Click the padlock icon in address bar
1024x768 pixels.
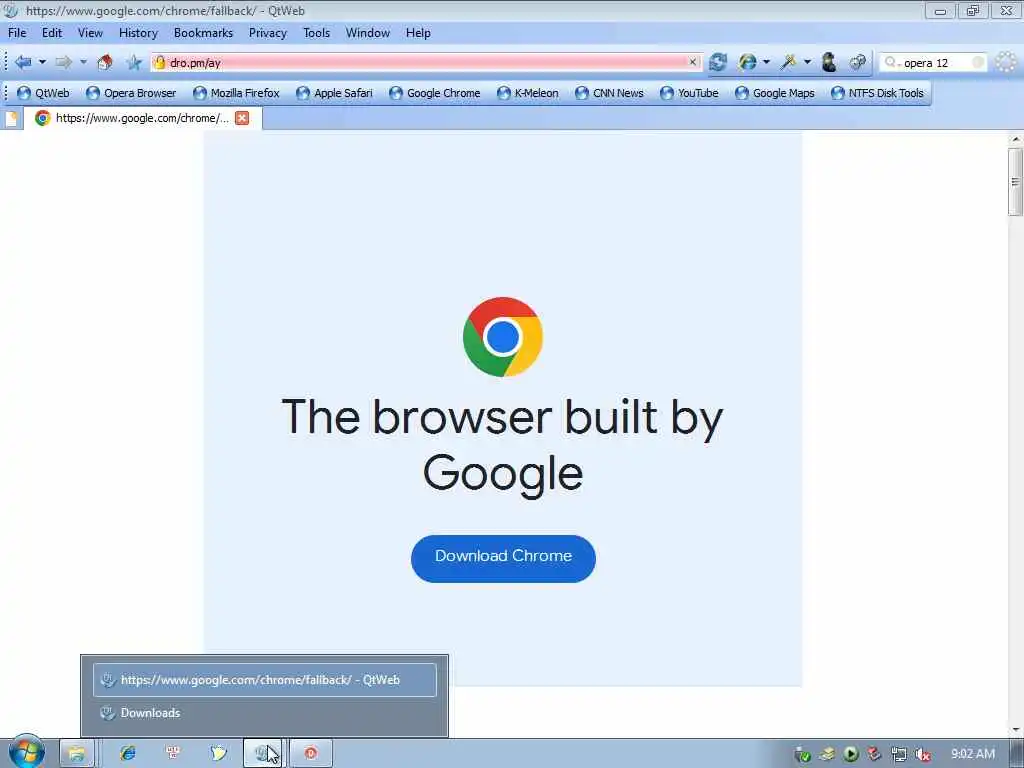click(159, 63)
